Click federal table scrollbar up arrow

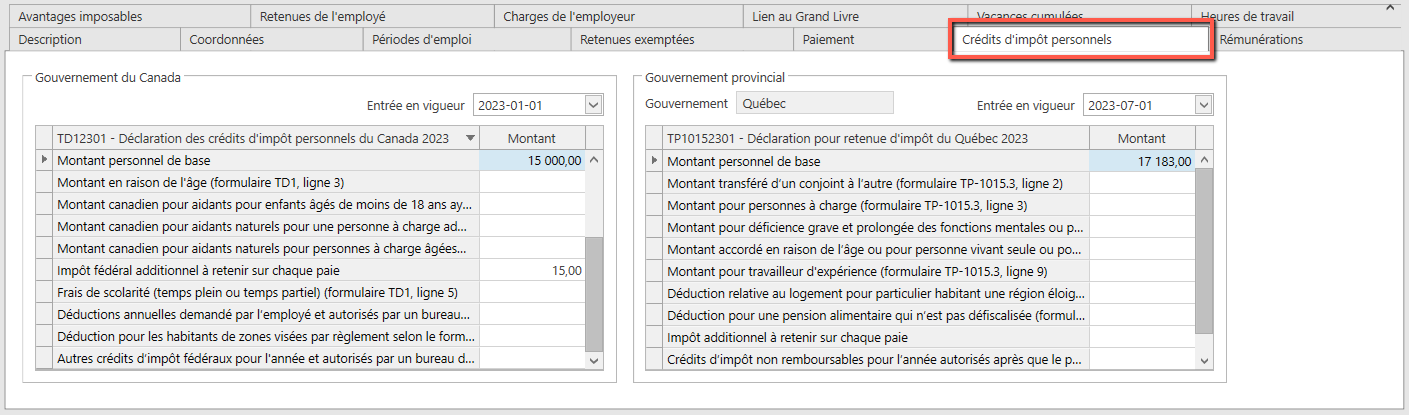[x=594, y=159]
